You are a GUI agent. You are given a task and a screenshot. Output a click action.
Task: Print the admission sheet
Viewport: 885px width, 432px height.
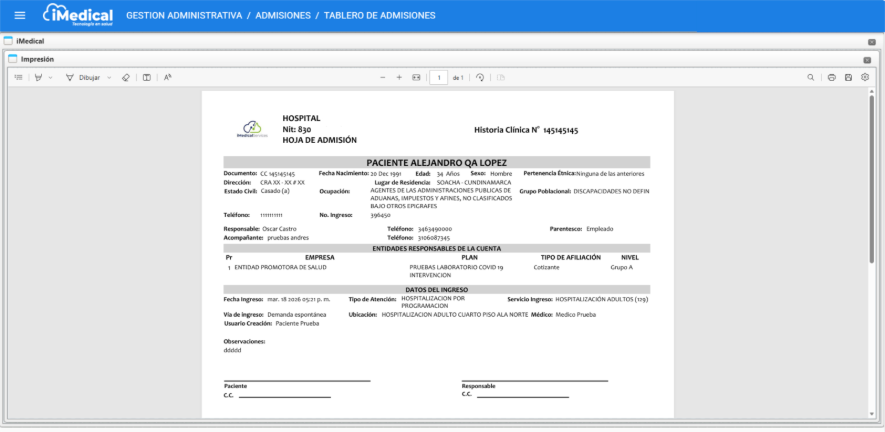pos(832,77)
